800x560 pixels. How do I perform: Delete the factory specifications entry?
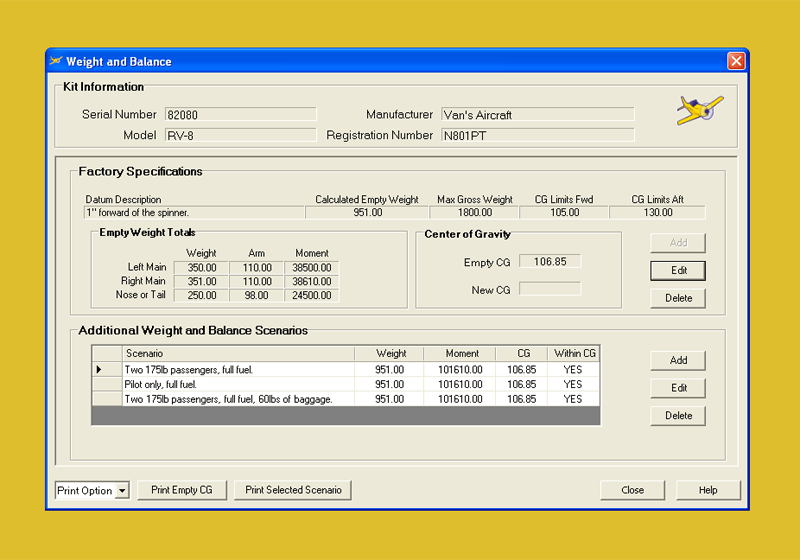(x=678, y=298)
